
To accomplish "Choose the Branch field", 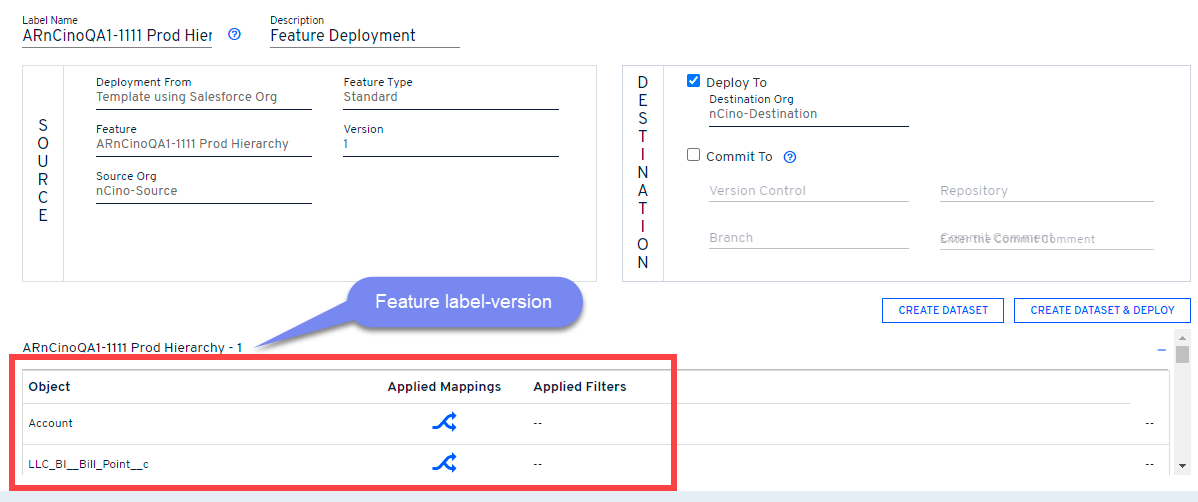I will tap(808, 238).
